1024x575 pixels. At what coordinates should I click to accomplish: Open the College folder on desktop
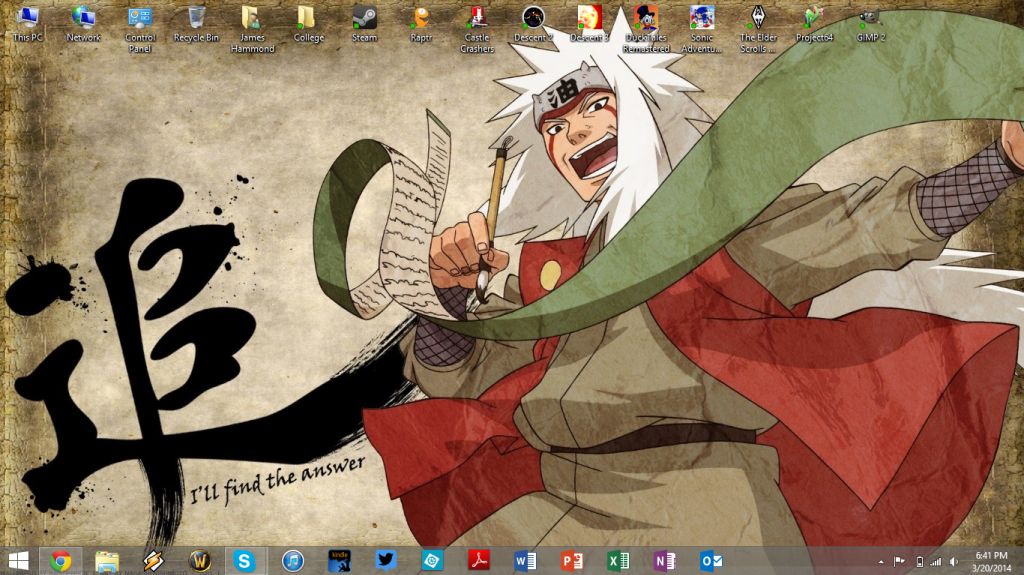pyautogui.click(x=308, y=25)
